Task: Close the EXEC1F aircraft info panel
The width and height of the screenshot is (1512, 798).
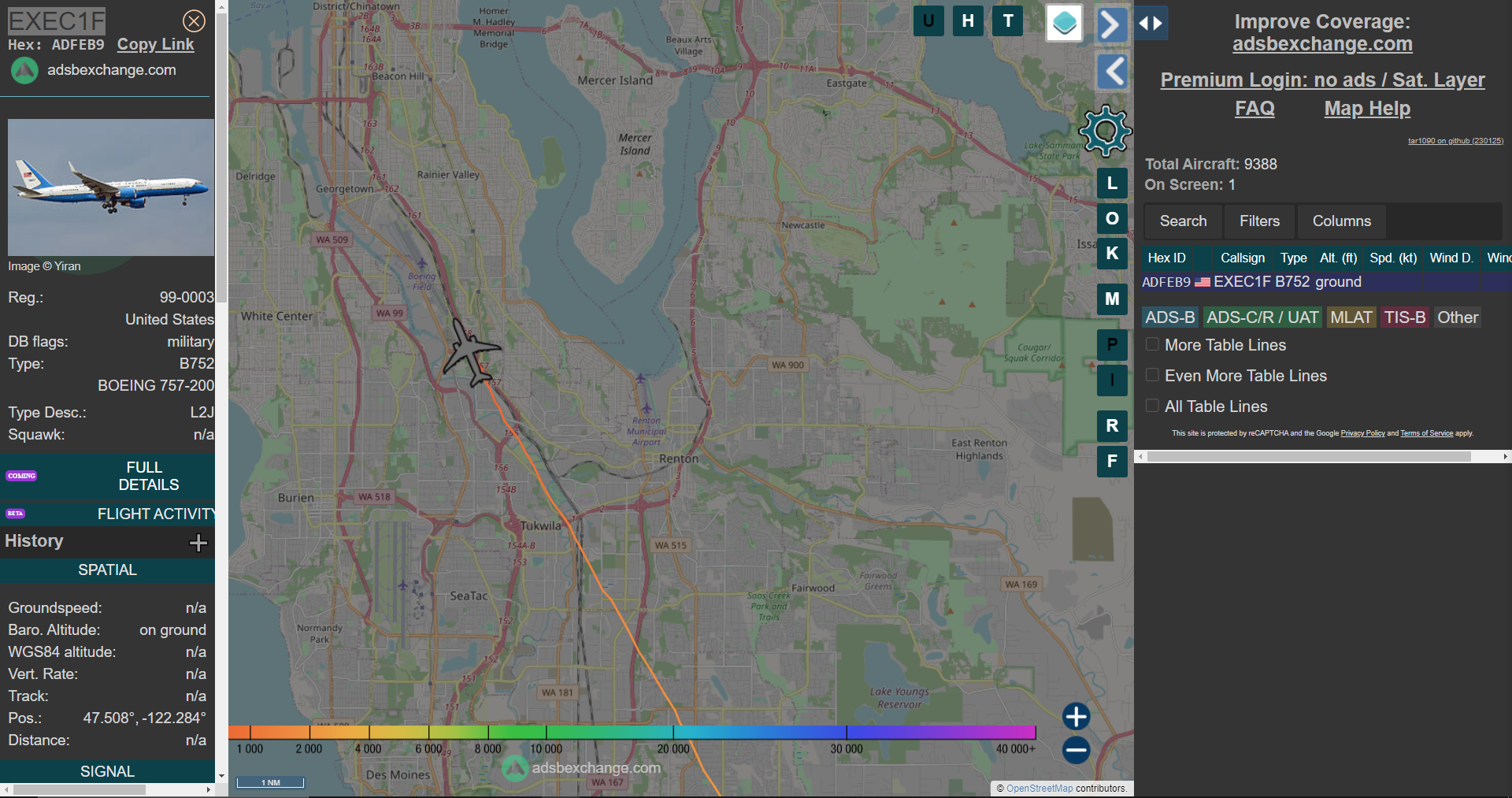Action: coord(194,20)
